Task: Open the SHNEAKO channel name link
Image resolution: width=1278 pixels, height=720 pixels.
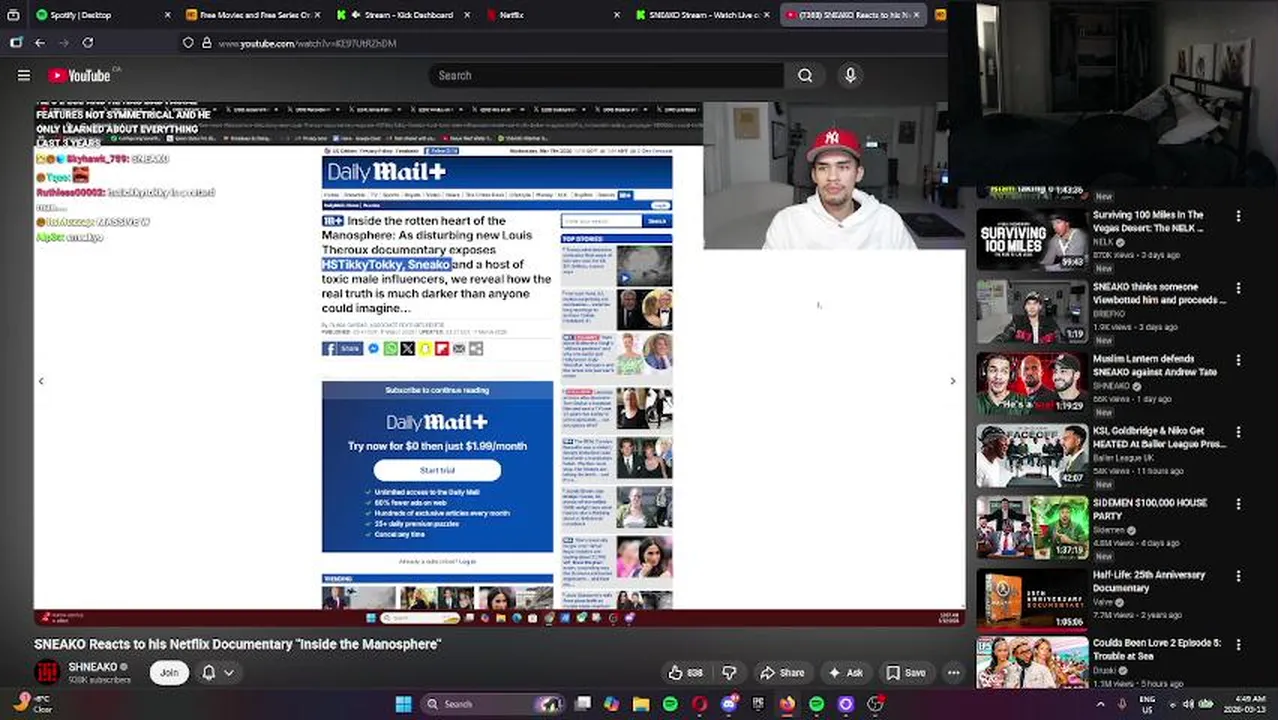Action: [93, 667]
